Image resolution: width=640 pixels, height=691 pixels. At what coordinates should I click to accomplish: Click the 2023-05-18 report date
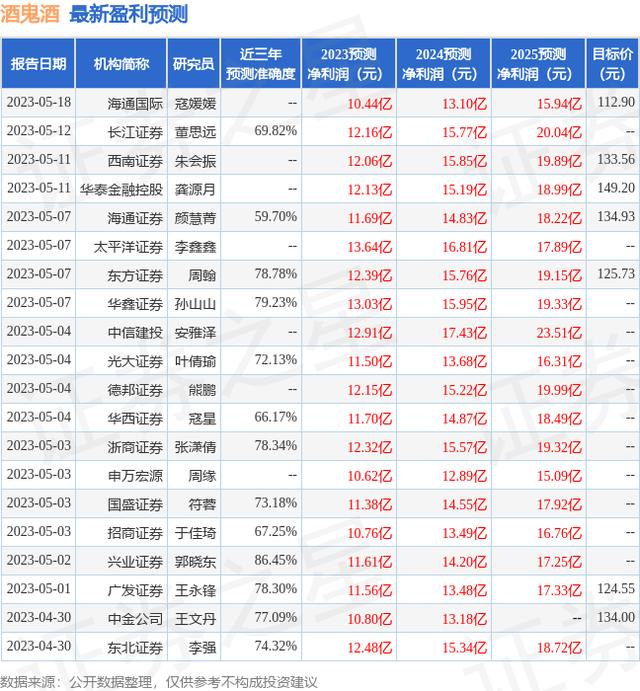tap(39, 102)
